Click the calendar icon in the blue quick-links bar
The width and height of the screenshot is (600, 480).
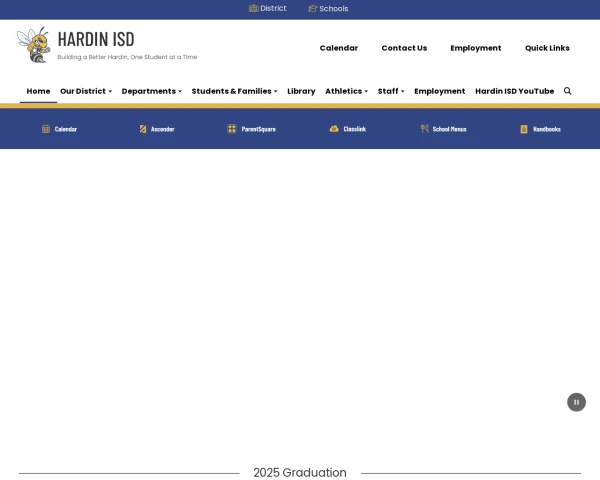[46, 129]
